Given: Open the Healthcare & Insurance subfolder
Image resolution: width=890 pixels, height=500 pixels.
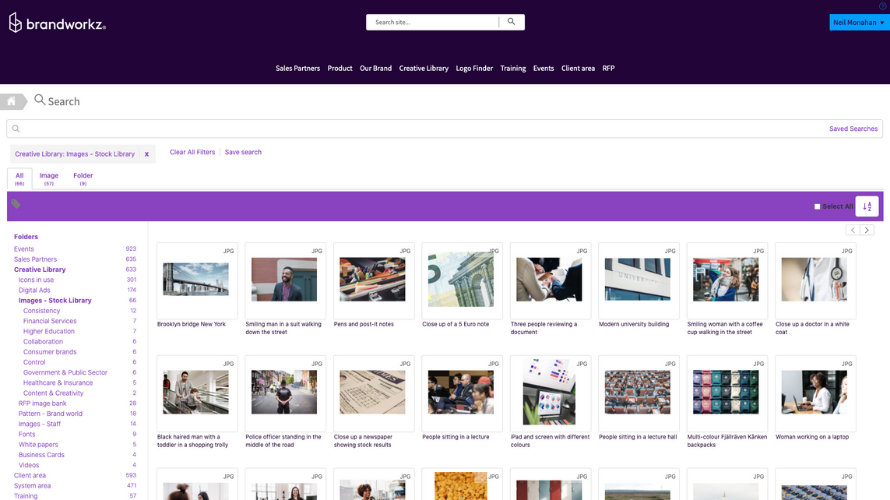Looking at the screenshot, I should (58, 383).
